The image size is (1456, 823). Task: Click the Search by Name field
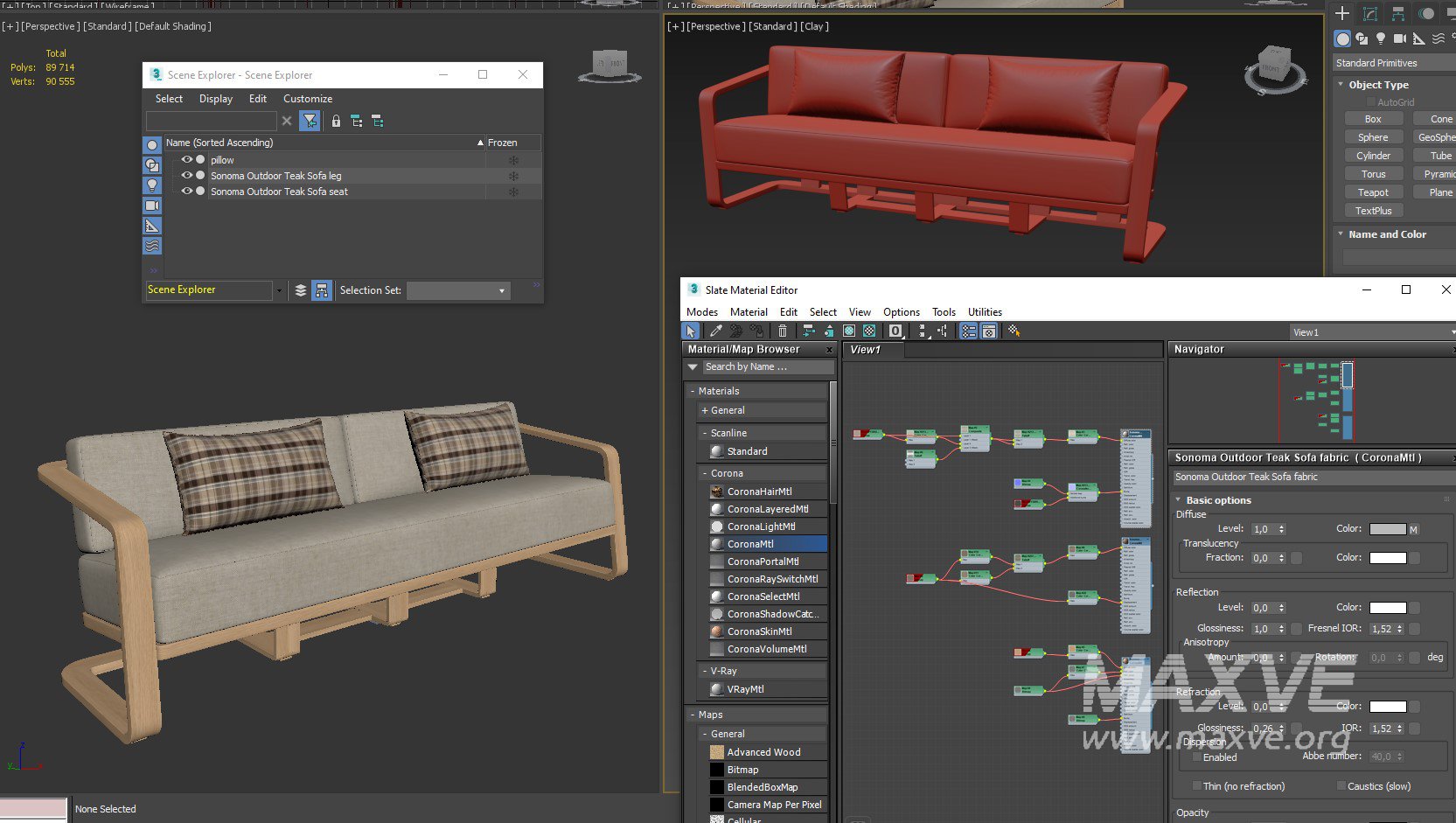click(765, 367)
